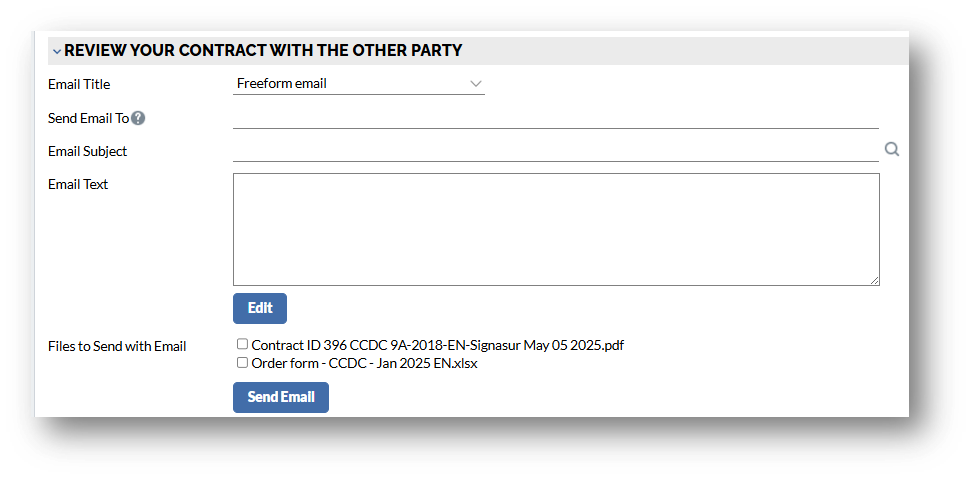Image resolution: width=971 pixels, height=479 pixels.
Task: Click the Files to Send with Email label
Action: pos(117,347)
